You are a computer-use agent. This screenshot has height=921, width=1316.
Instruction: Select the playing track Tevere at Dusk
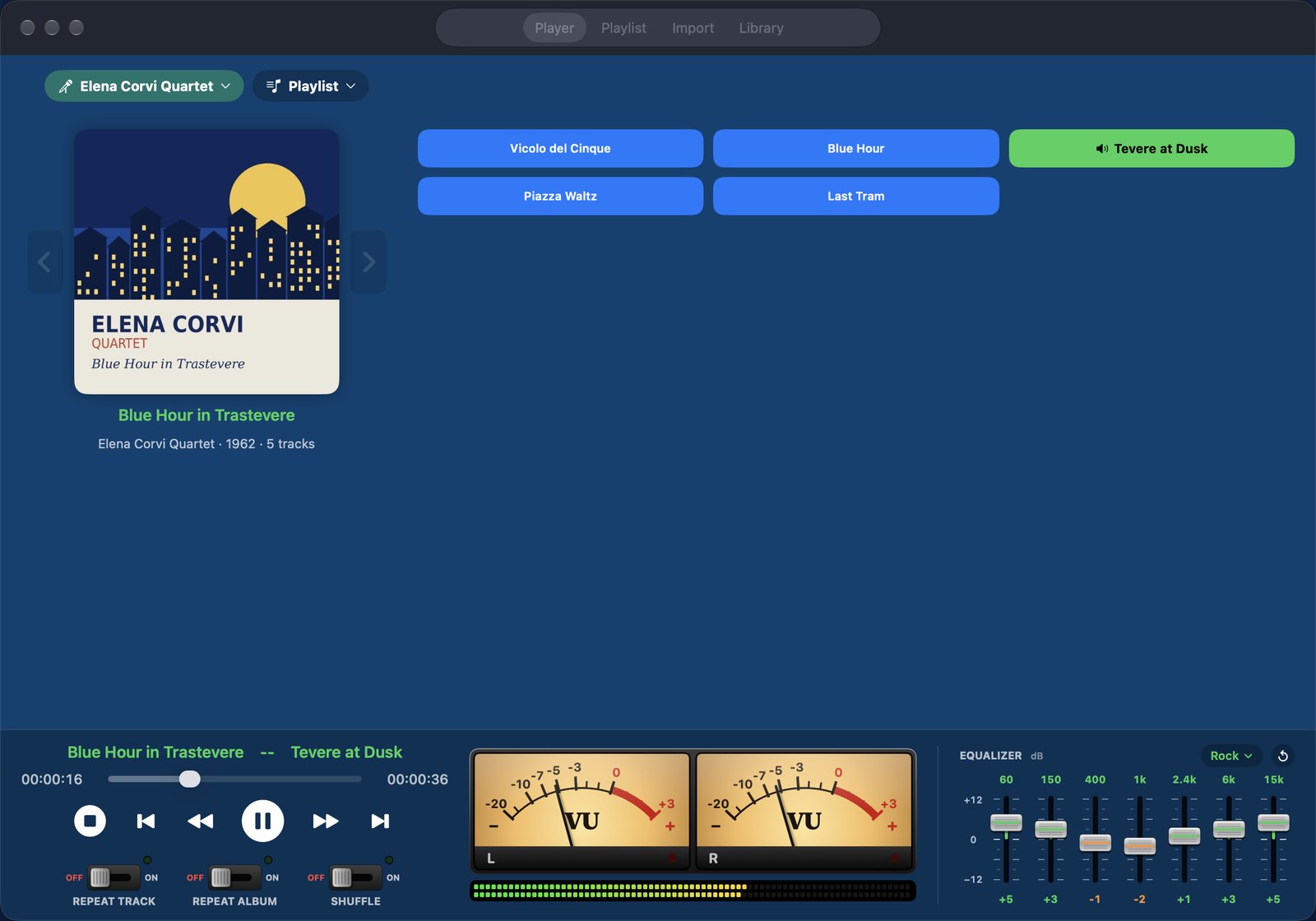pyautogui.click(x=1151, y=149)
